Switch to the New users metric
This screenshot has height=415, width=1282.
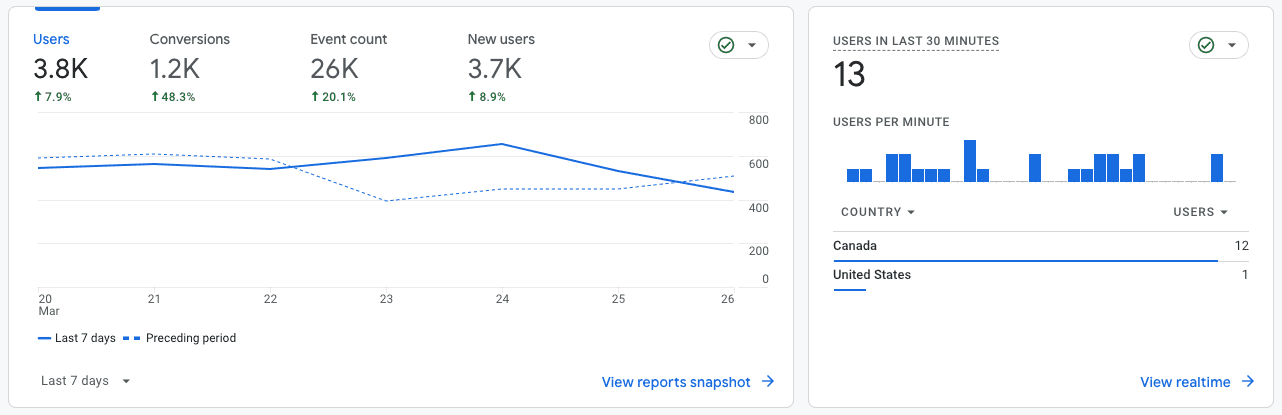click(x=501, y=40)
